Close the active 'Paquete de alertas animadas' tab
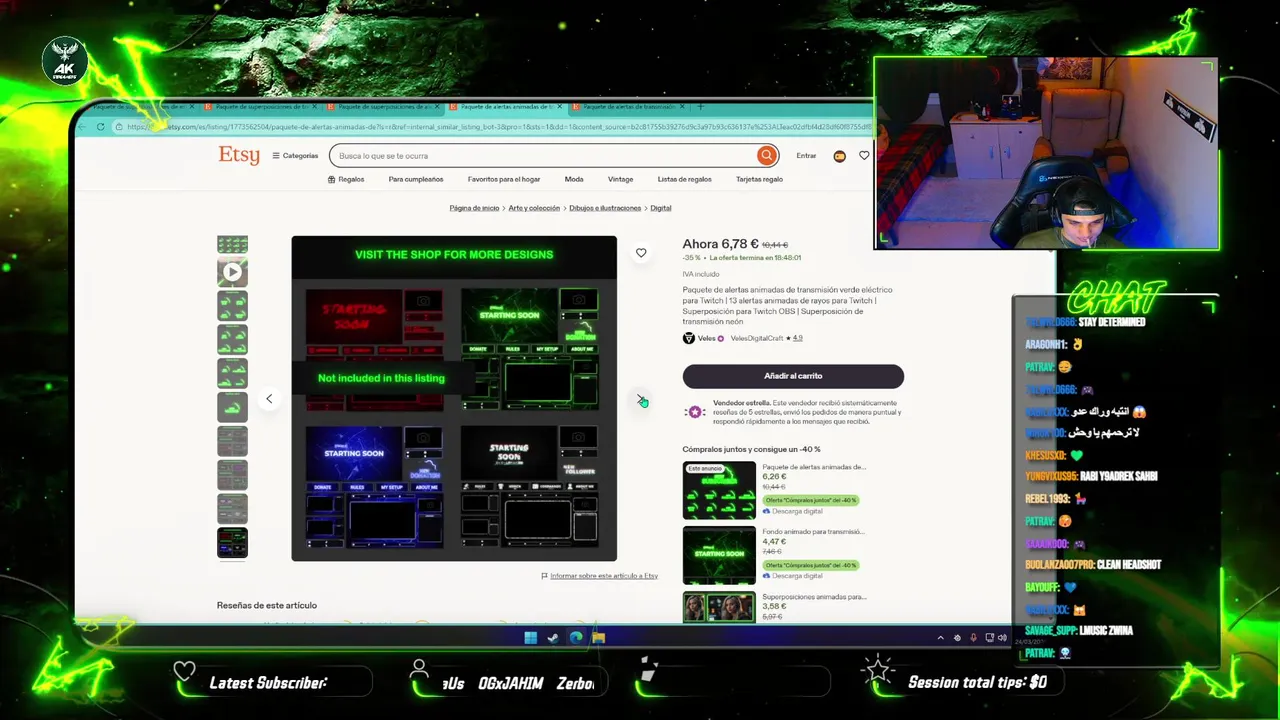The width and height of the screenshot is (1280, 720). tap(560, 106)
